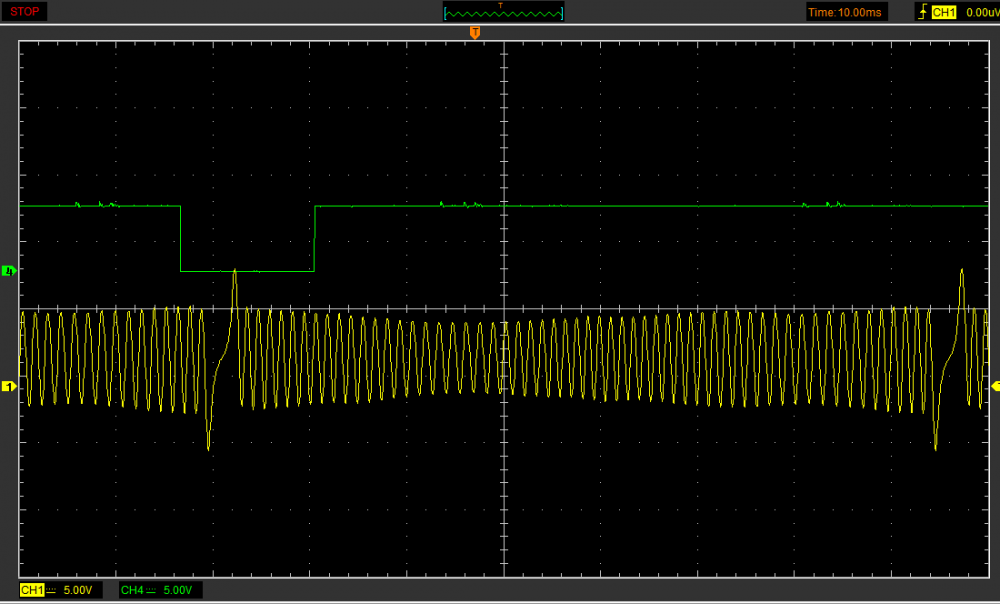This screenshot has height=604, width=1000.
Task: Click the Time: 10.00ms timebase readout
Action: pyautogui.click(x=846, y=12)
